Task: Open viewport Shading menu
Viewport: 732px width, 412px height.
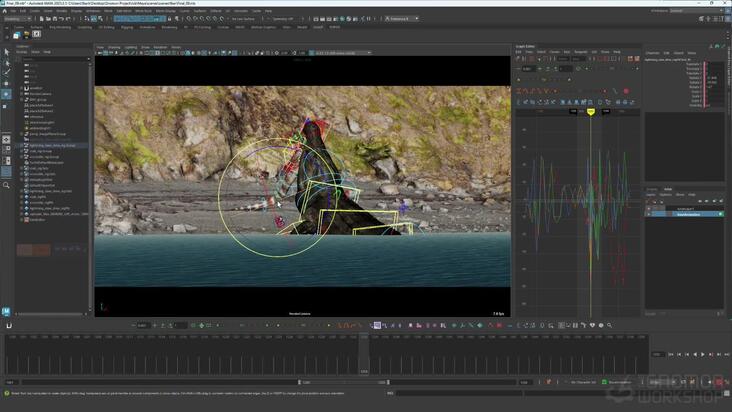Action: click(x=114, y=48)
